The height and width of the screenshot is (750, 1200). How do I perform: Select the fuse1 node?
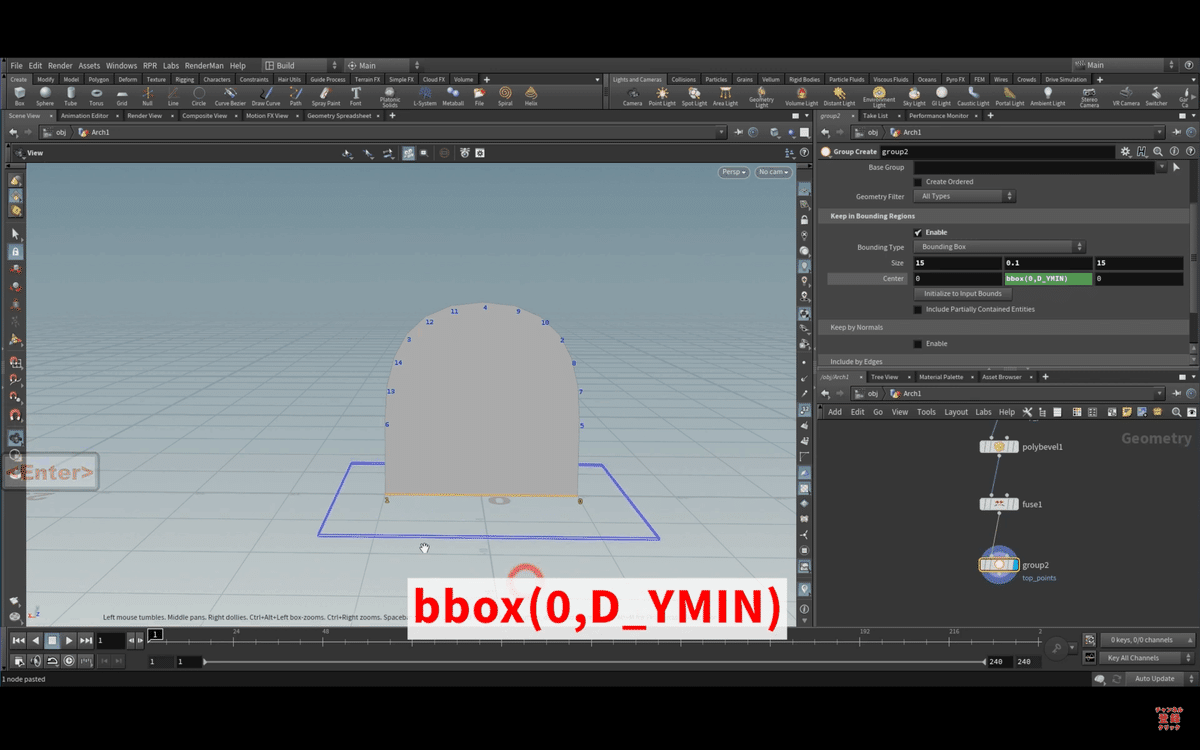pyautogui.click(x=999, y=504)
